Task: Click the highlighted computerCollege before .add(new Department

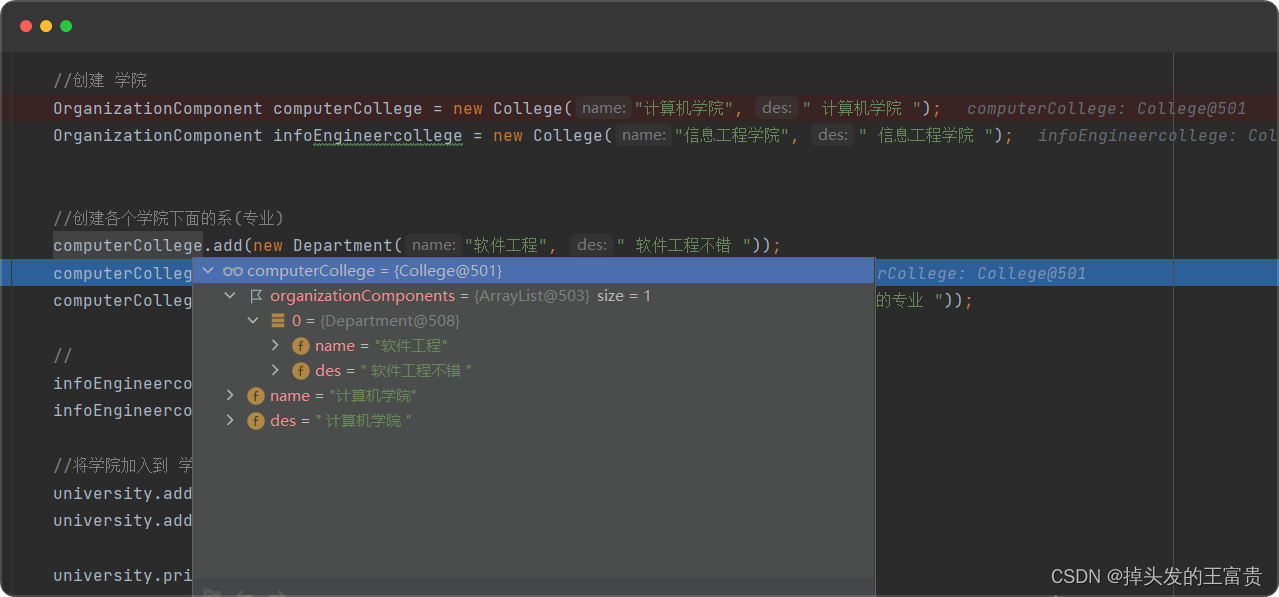Action: [x=128, y=245]
